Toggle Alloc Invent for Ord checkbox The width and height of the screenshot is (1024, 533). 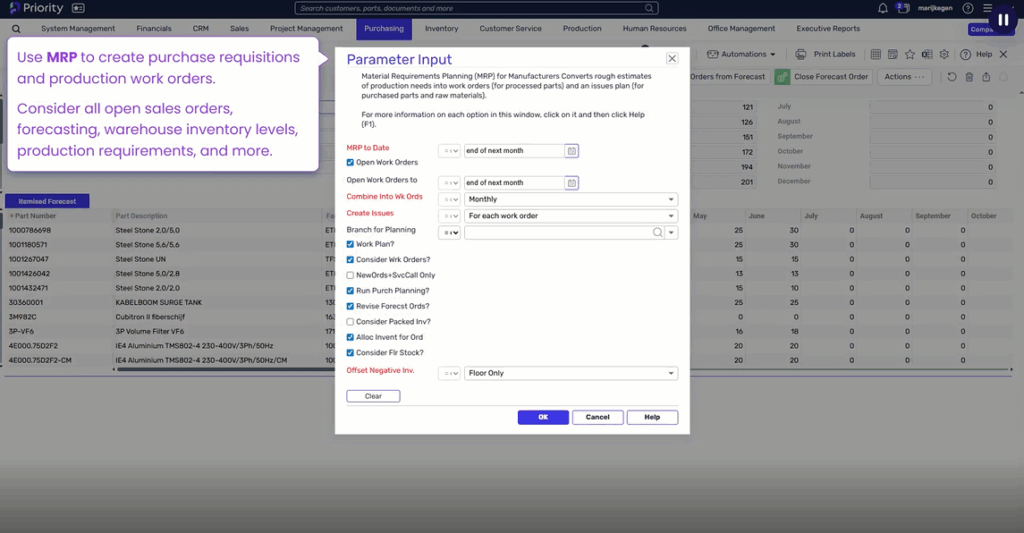(x=350, y=338)
